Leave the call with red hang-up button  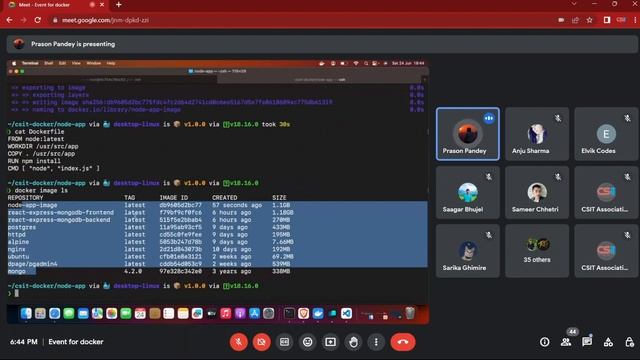(403, 342)
